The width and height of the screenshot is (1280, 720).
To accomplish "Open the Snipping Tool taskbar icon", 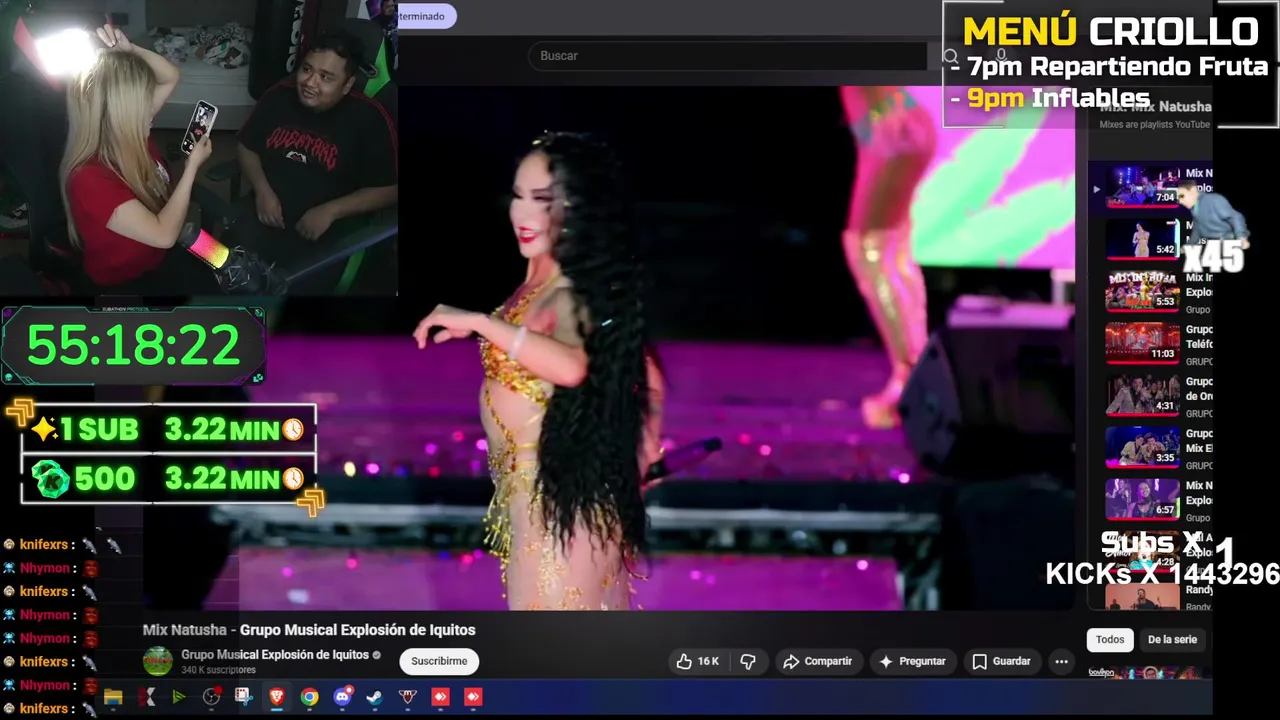I will click(x=244, y=697).
